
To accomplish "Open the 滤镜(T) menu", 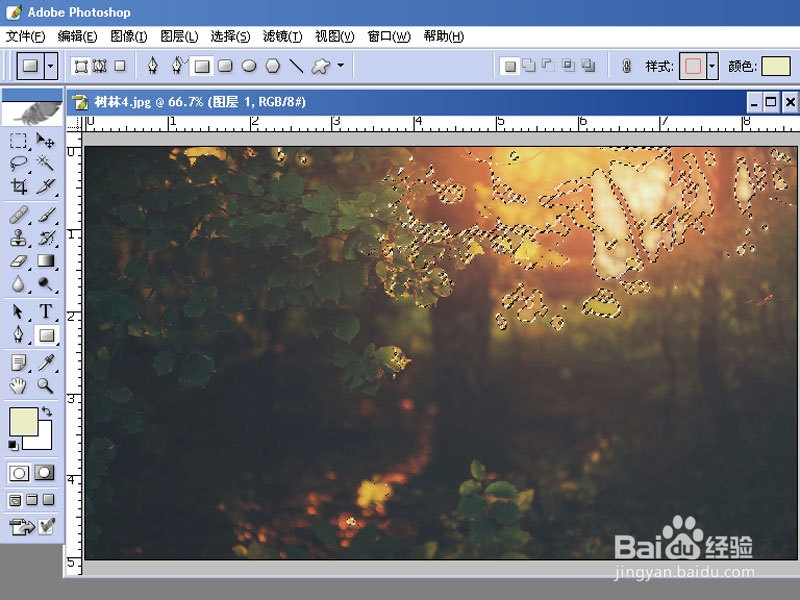I will pos(283,36).
